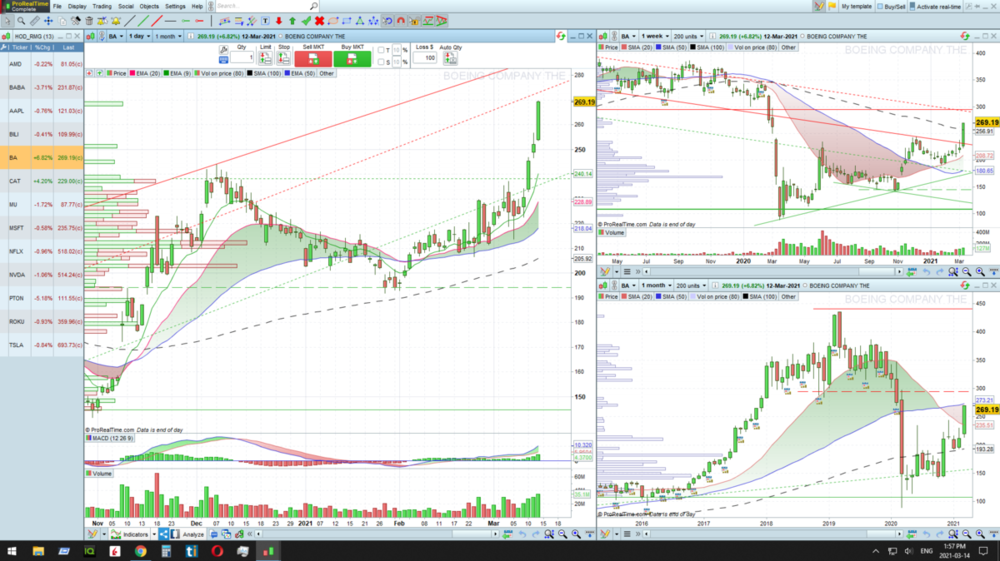Toggle the red magnet snap tool

click(401, 21)
